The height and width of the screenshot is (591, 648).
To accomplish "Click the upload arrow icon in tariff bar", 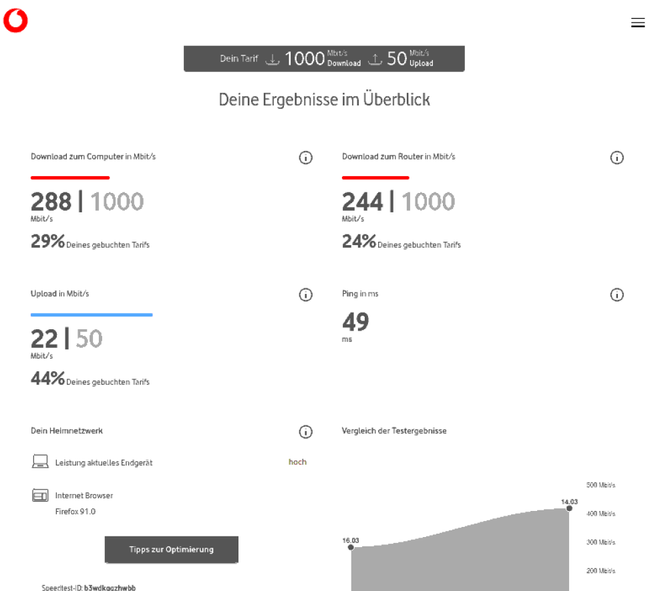I will [x=375, y=59].
